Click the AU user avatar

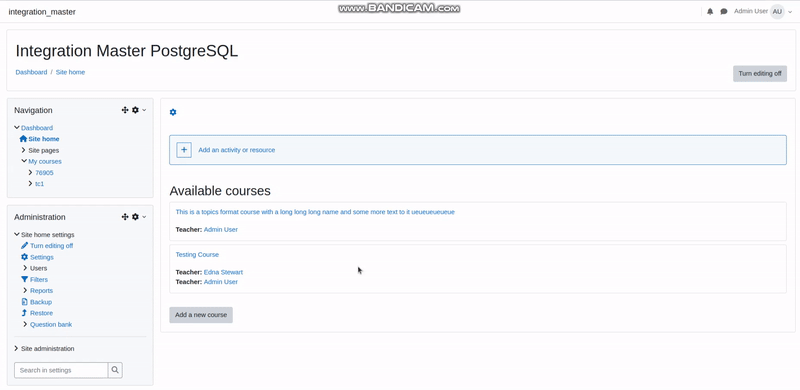click(777, 11)
